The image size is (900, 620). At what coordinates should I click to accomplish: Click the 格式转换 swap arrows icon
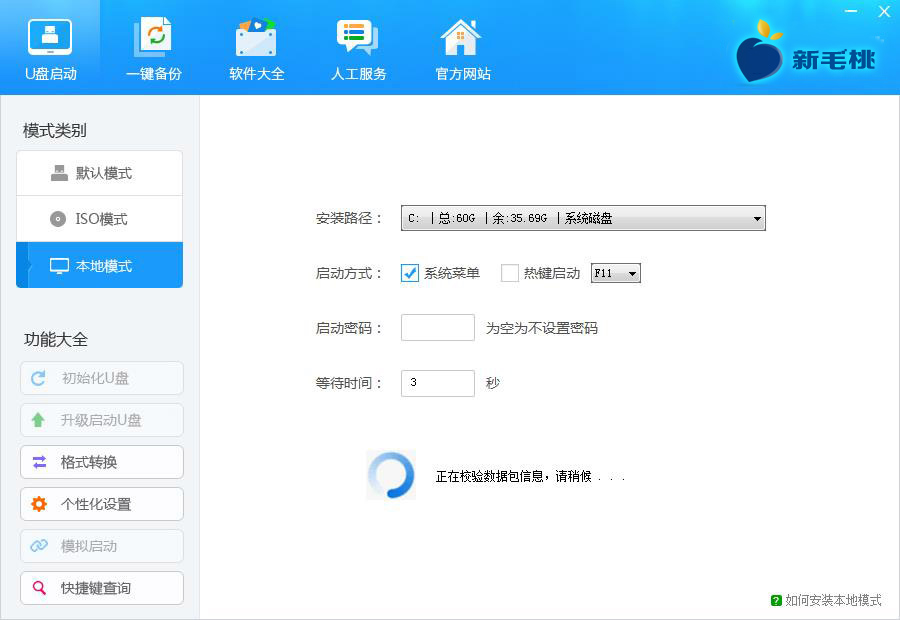pos(39,462)
